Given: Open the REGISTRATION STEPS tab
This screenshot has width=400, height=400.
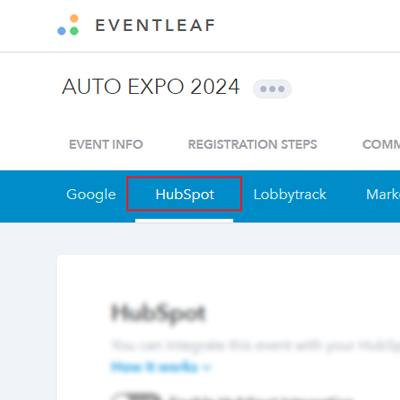Looking at the screenshot, I should point(253,144).
